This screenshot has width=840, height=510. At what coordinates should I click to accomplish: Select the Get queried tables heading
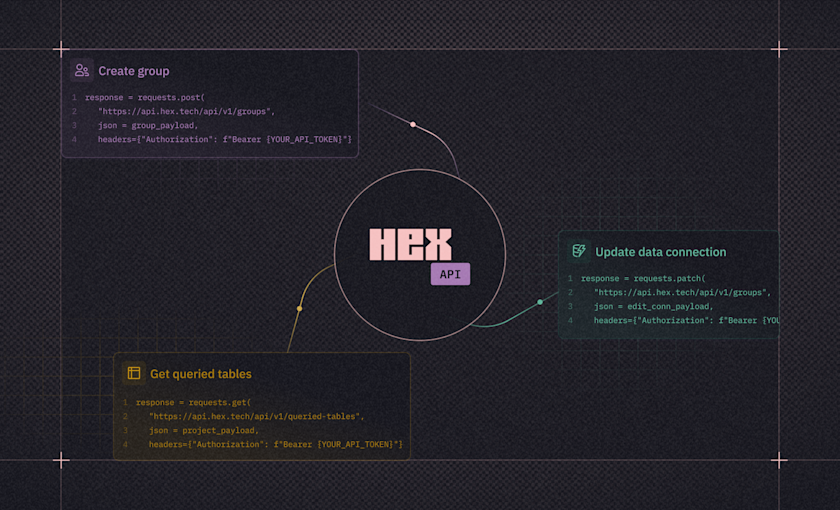(x=201, y=374)
